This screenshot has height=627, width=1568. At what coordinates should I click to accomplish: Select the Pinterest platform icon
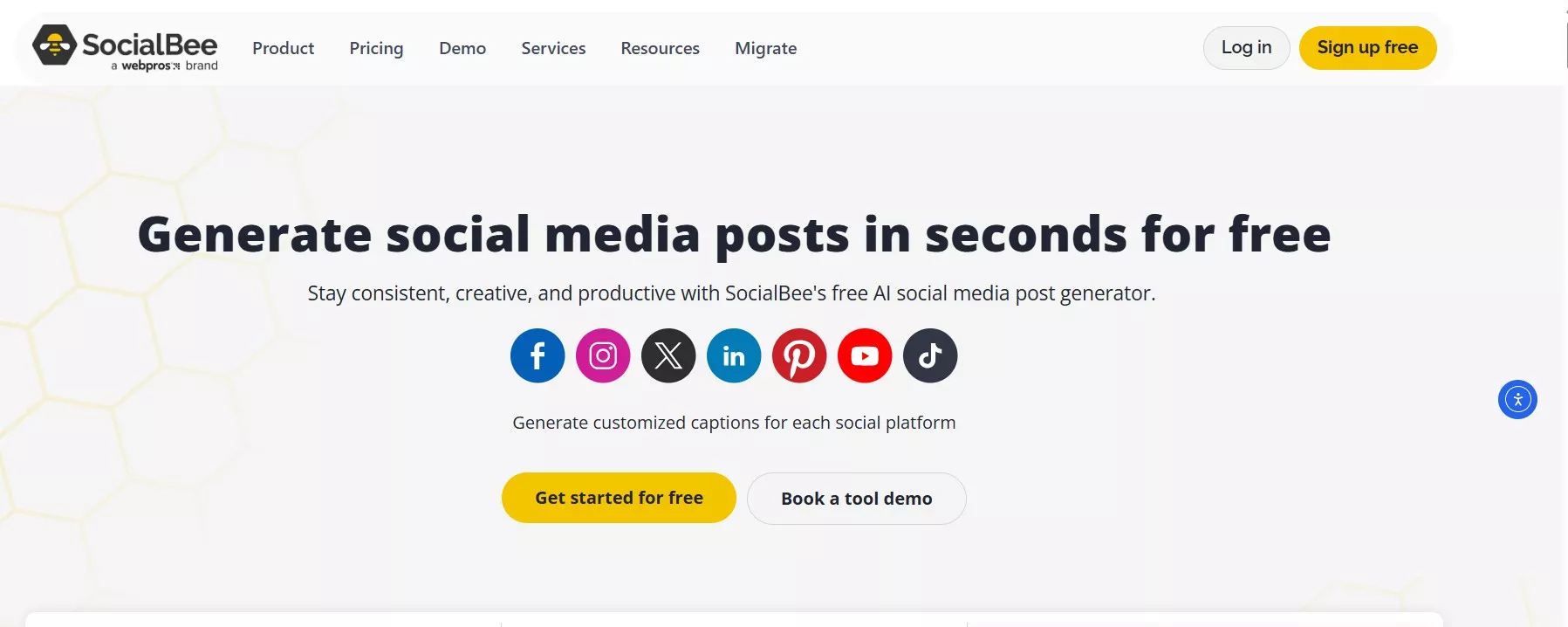click(799, 355)
